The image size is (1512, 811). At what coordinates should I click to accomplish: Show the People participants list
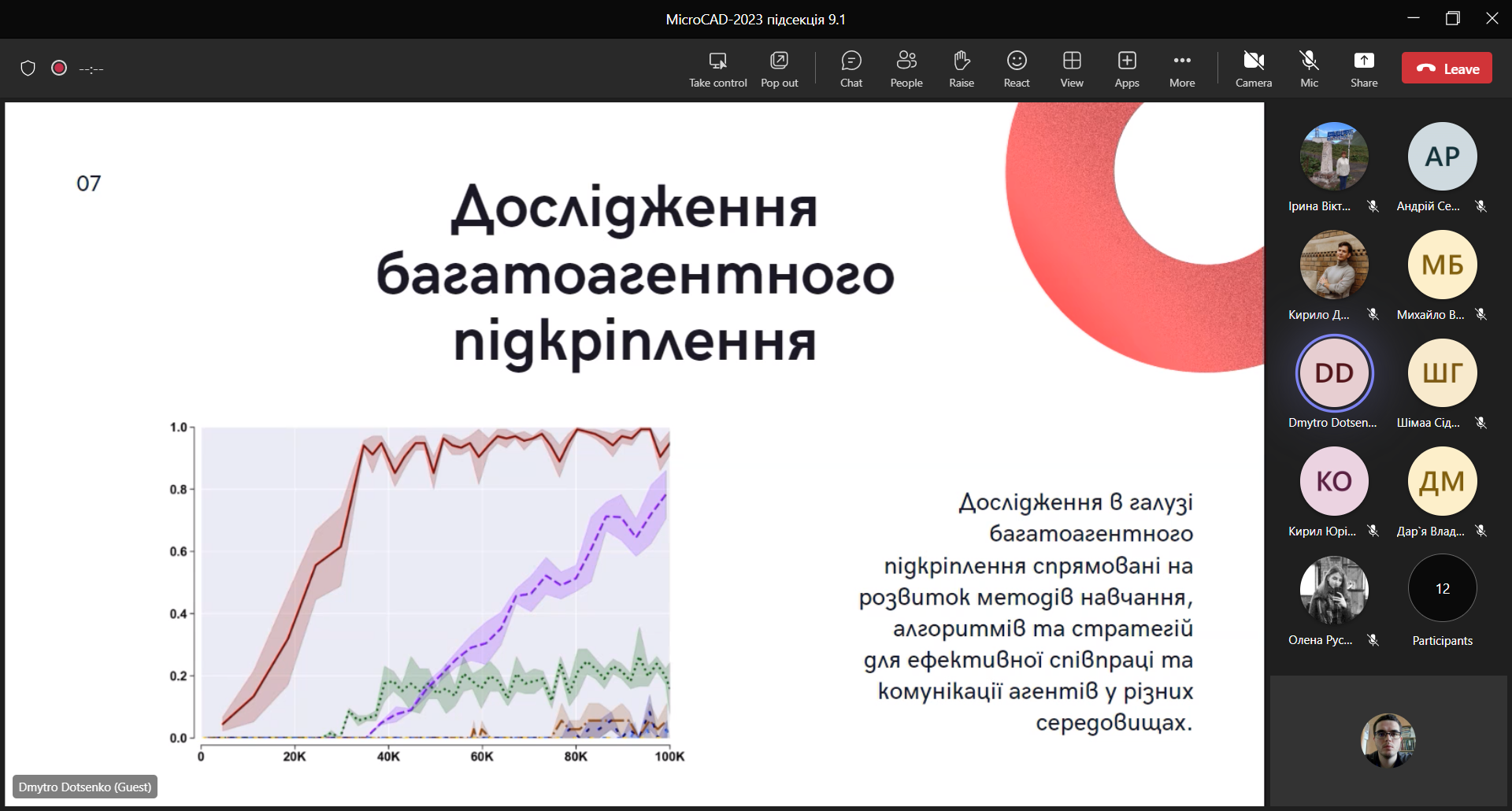pyautogui.click(x=906, y=69)
